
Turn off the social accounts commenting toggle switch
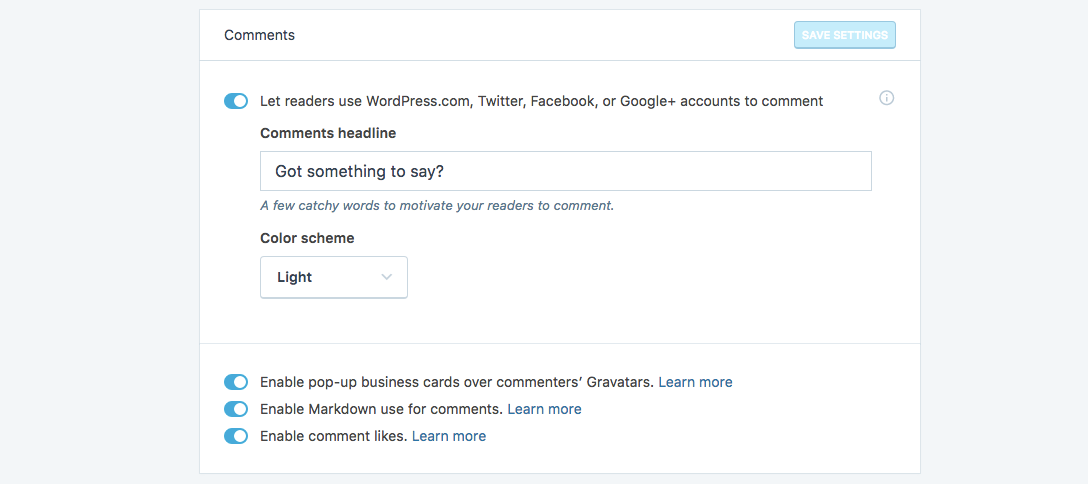coord(236,101)
